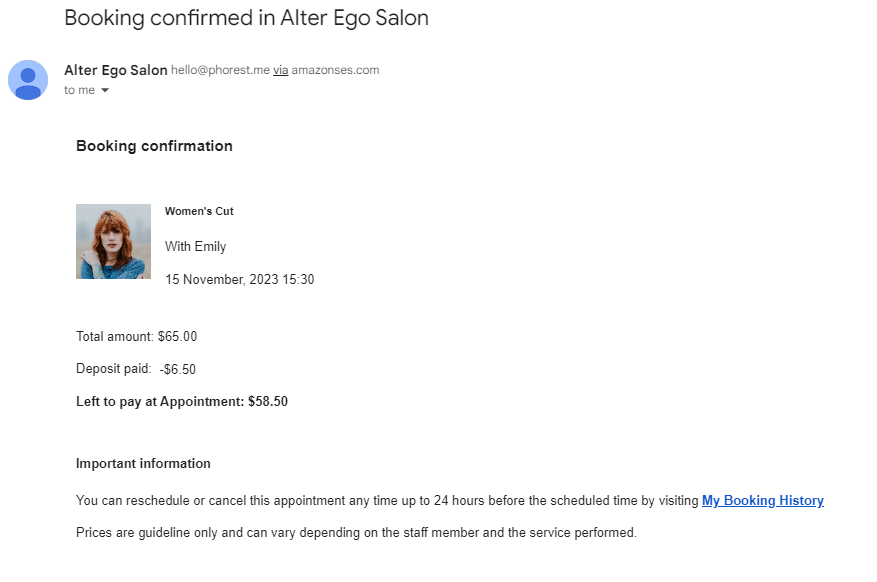
Task: Click the reschedule or cancel policy sentence
Action: click(x=388, y=500)
